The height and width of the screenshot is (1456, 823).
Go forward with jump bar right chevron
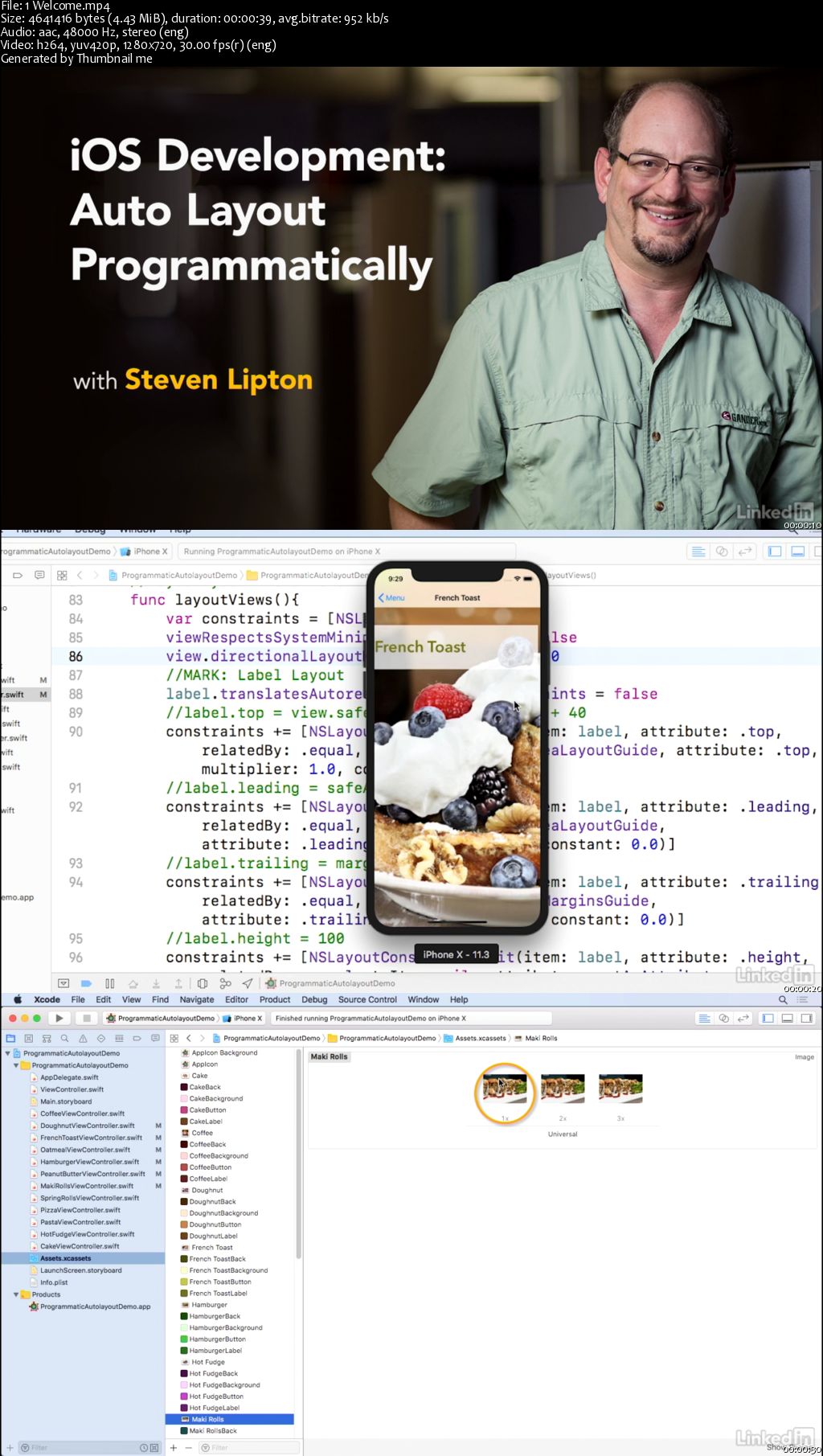click(x=203, y=1038)
